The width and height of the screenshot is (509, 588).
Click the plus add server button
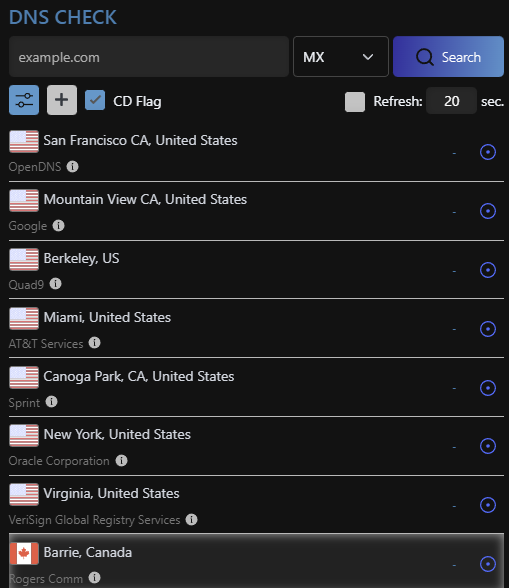pyautogui.click(x=62, y=100)
